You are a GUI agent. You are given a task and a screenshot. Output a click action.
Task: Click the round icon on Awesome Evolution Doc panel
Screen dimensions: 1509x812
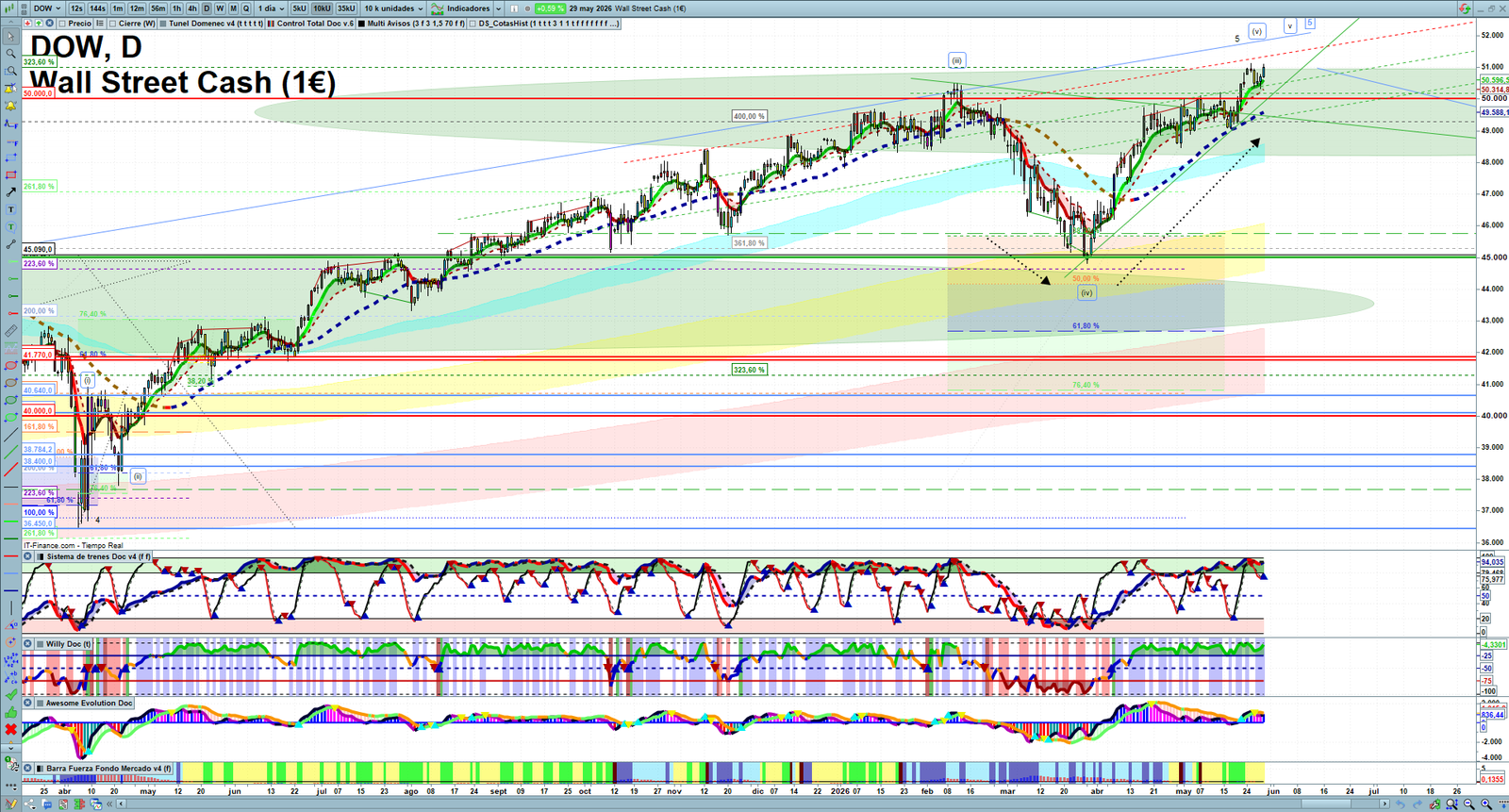point(28,703)
